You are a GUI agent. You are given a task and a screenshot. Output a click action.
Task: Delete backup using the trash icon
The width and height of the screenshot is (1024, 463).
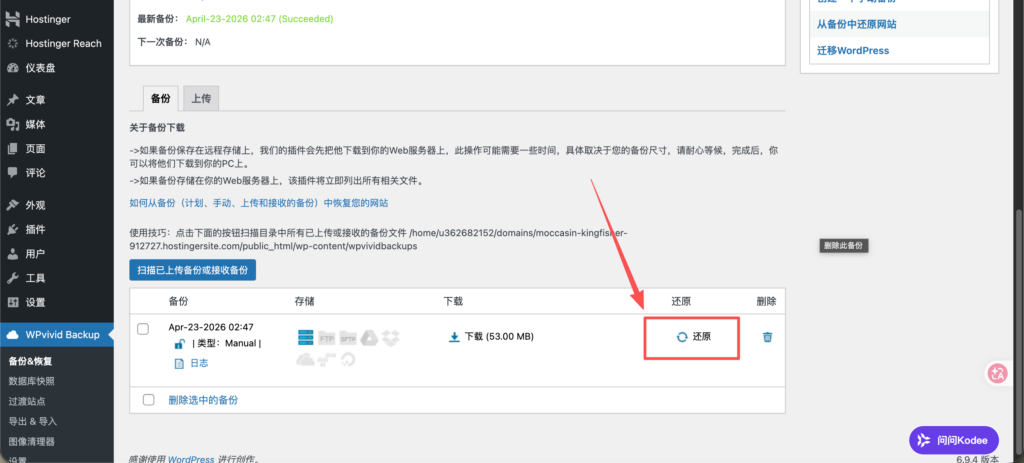click(x=767, y=337)
